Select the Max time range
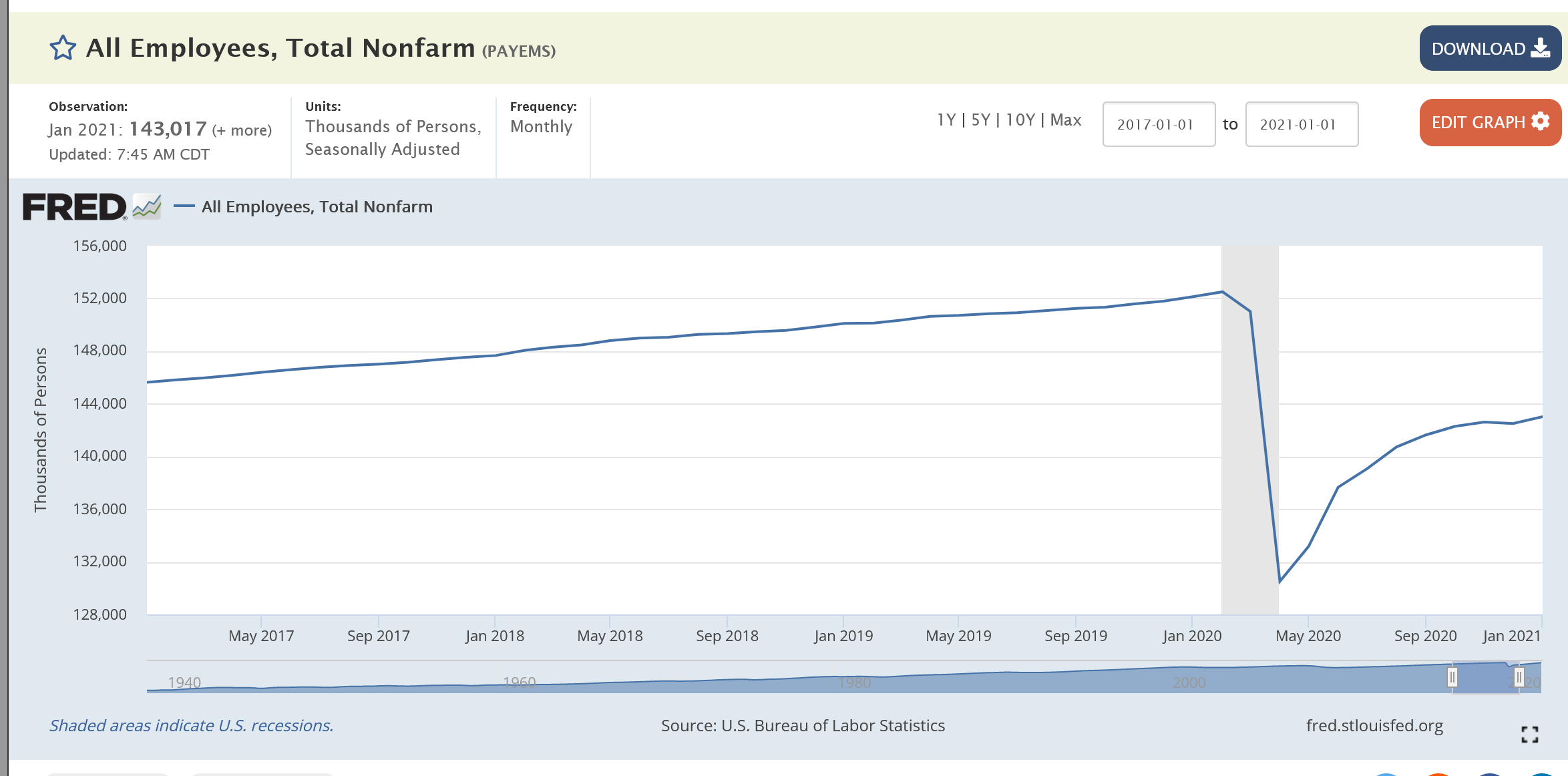The height and width of the screenshot is (776, 1568). (1066, 120)
